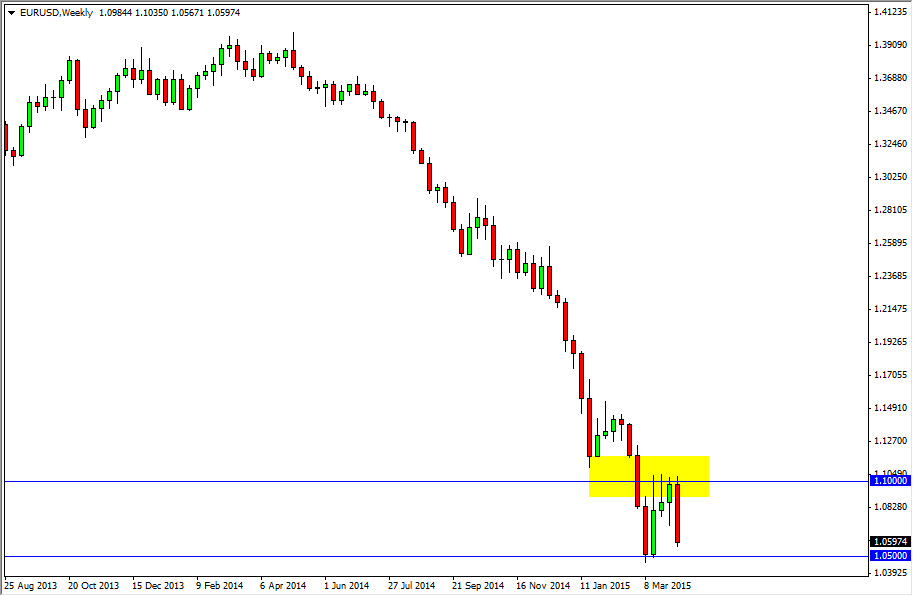The image size is (913, 596).
Task: Click the highlighted 1.05000 axis label
Action: click(888, 555)
